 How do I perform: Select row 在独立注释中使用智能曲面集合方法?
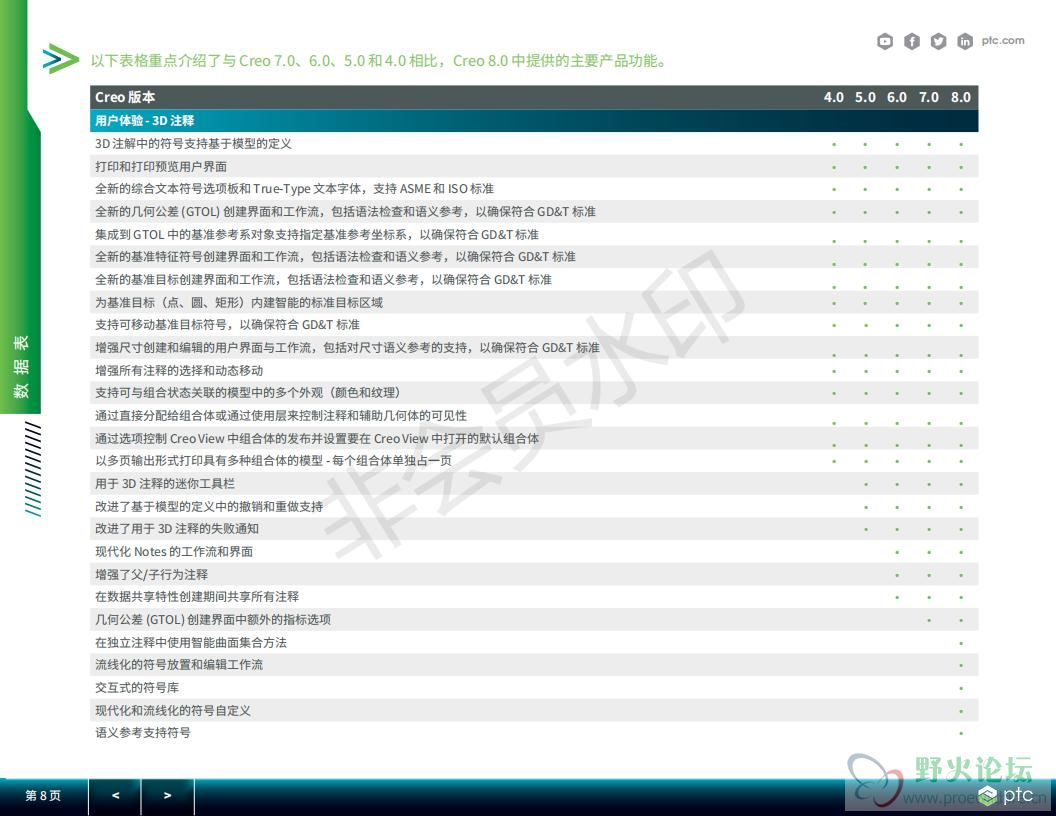click(x=534, y=642)
